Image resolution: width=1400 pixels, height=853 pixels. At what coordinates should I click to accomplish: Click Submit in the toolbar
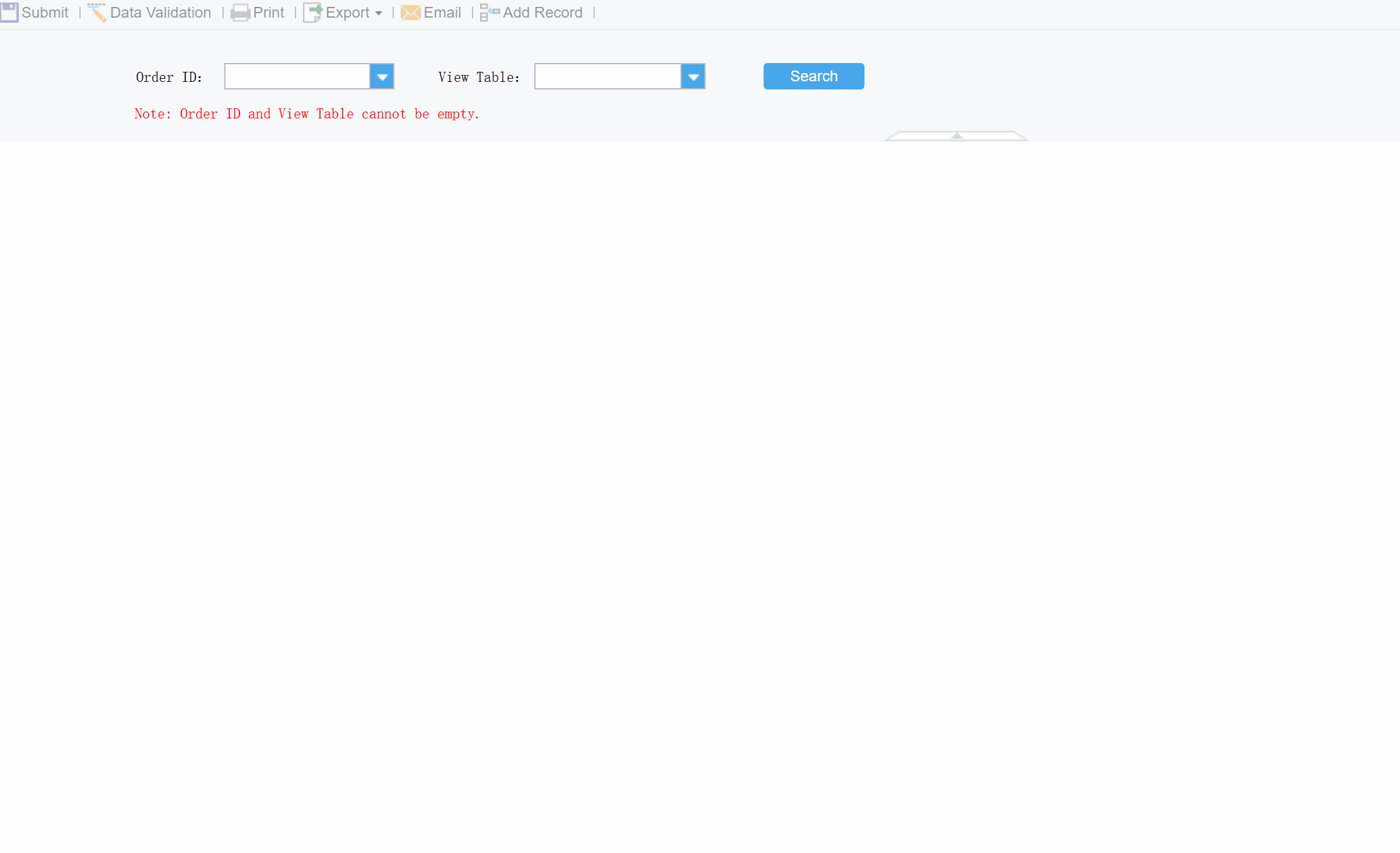click(44, 12)
